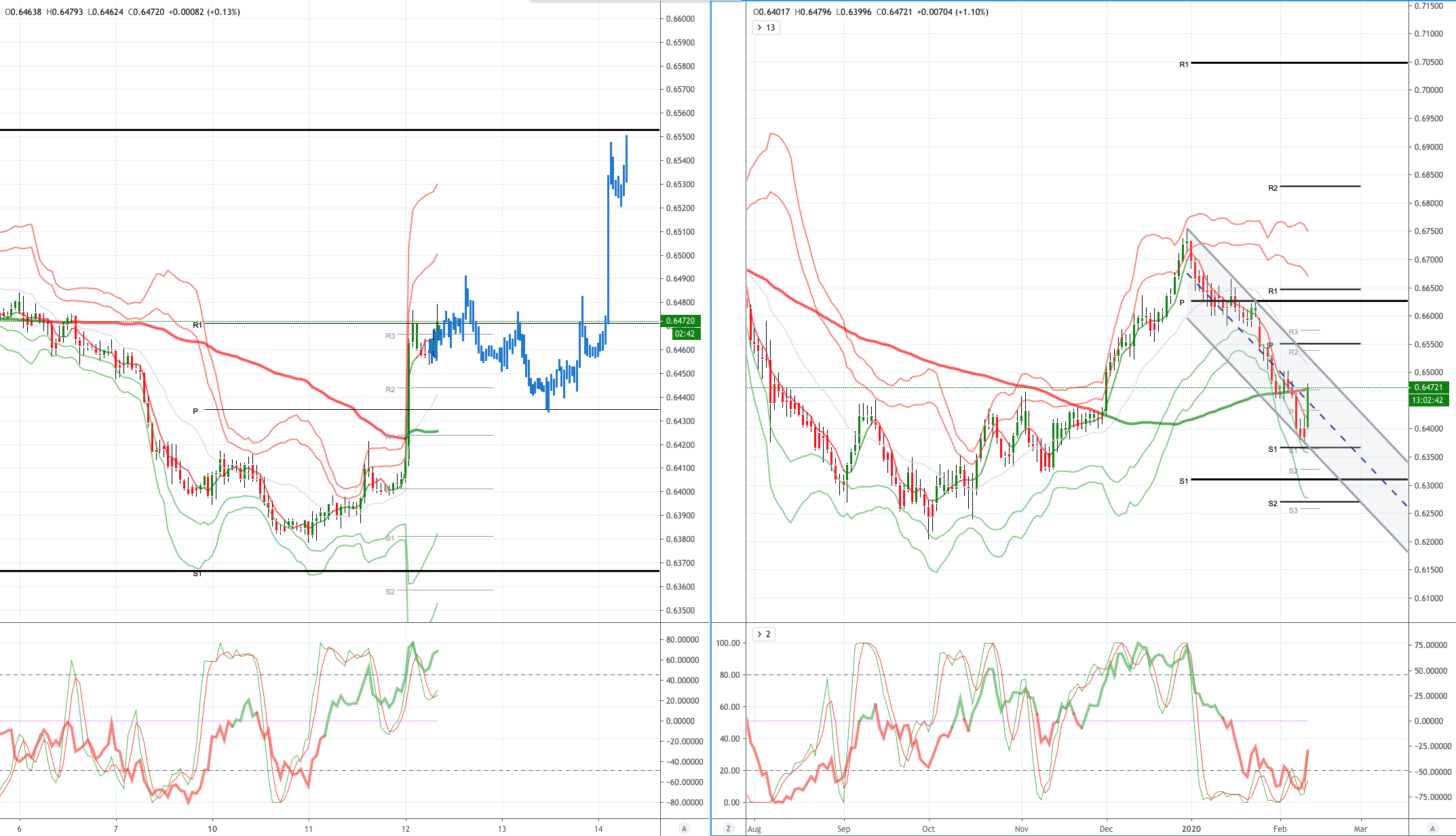
Task: Expand the collapsed 13 indicators legend
Action: click(x=766, y=28)
